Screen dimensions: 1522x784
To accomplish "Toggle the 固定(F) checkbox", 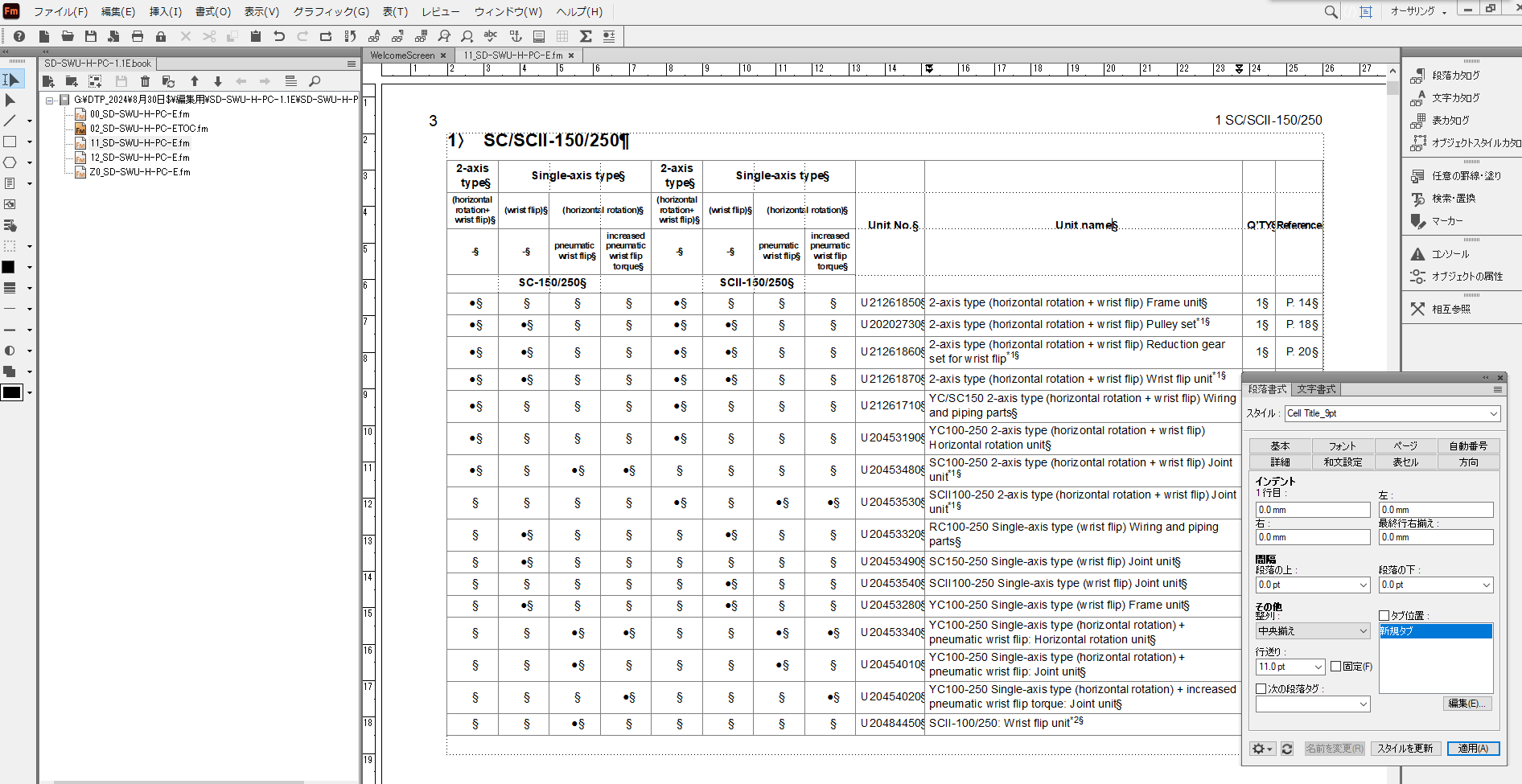I will pos(1335,667).
